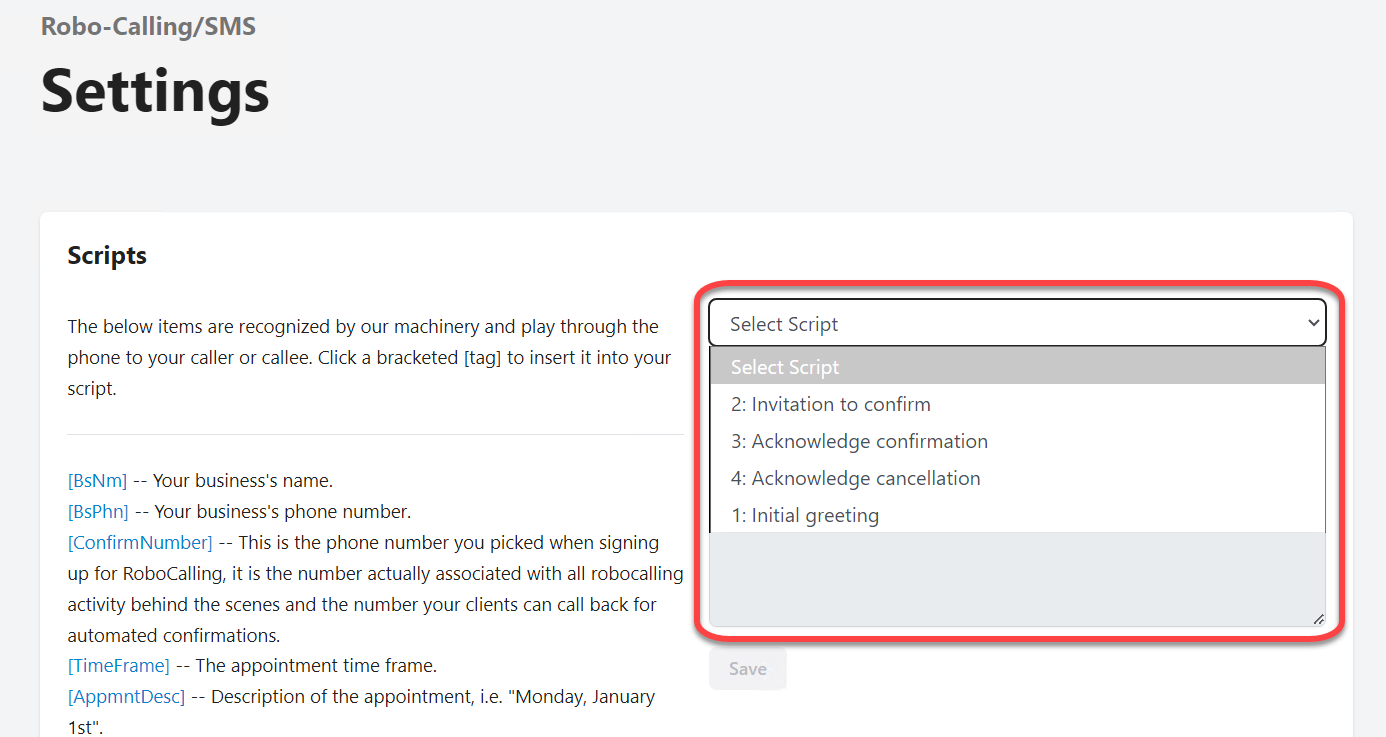Click the [AppmntDesc] appointment description tag
Screen dimensions: 1386x737
coord(126,696)
